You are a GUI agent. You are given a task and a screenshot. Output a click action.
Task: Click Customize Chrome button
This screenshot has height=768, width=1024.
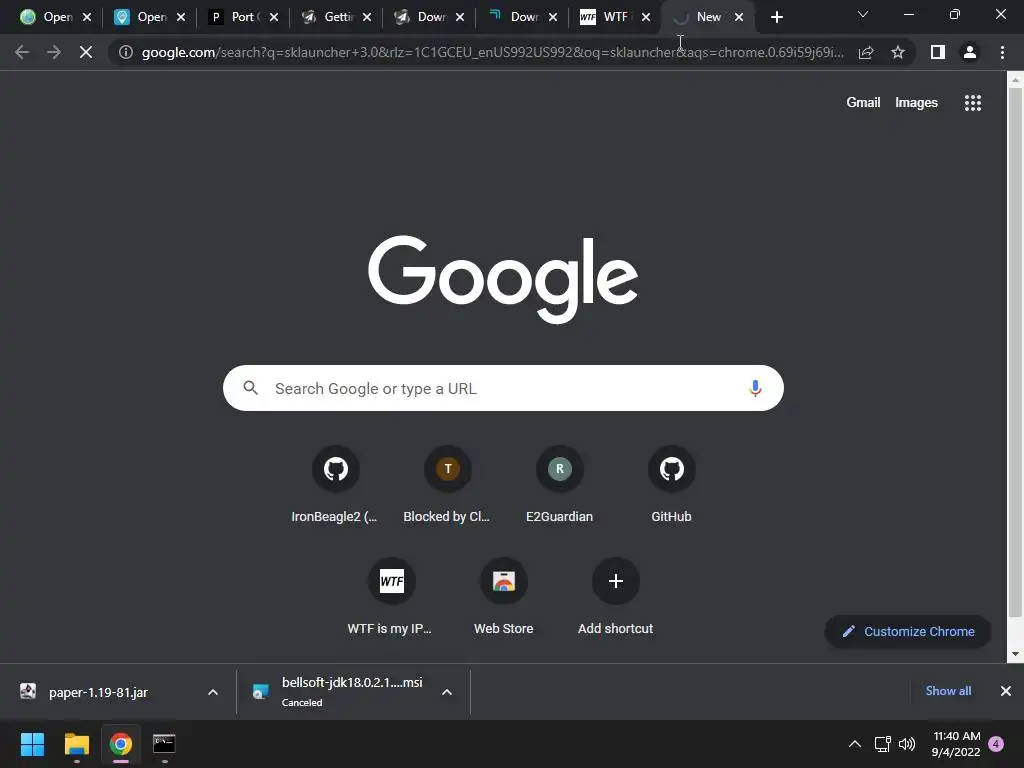pos(908,632)
